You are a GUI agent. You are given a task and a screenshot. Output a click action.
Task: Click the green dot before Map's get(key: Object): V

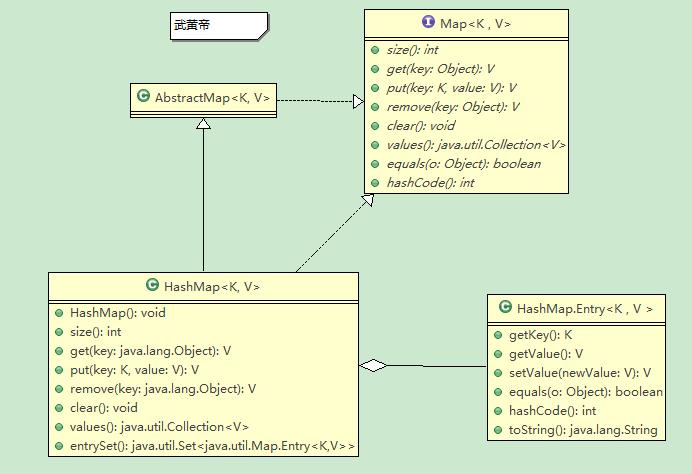375,69
